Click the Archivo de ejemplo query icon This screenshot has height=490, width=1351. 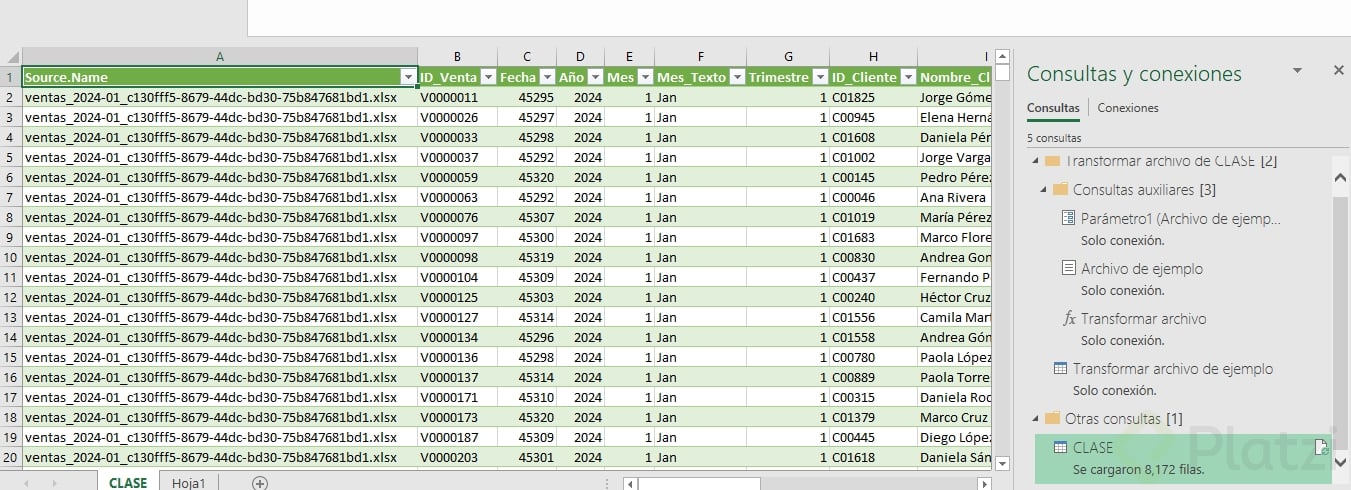pos(1067,268)
